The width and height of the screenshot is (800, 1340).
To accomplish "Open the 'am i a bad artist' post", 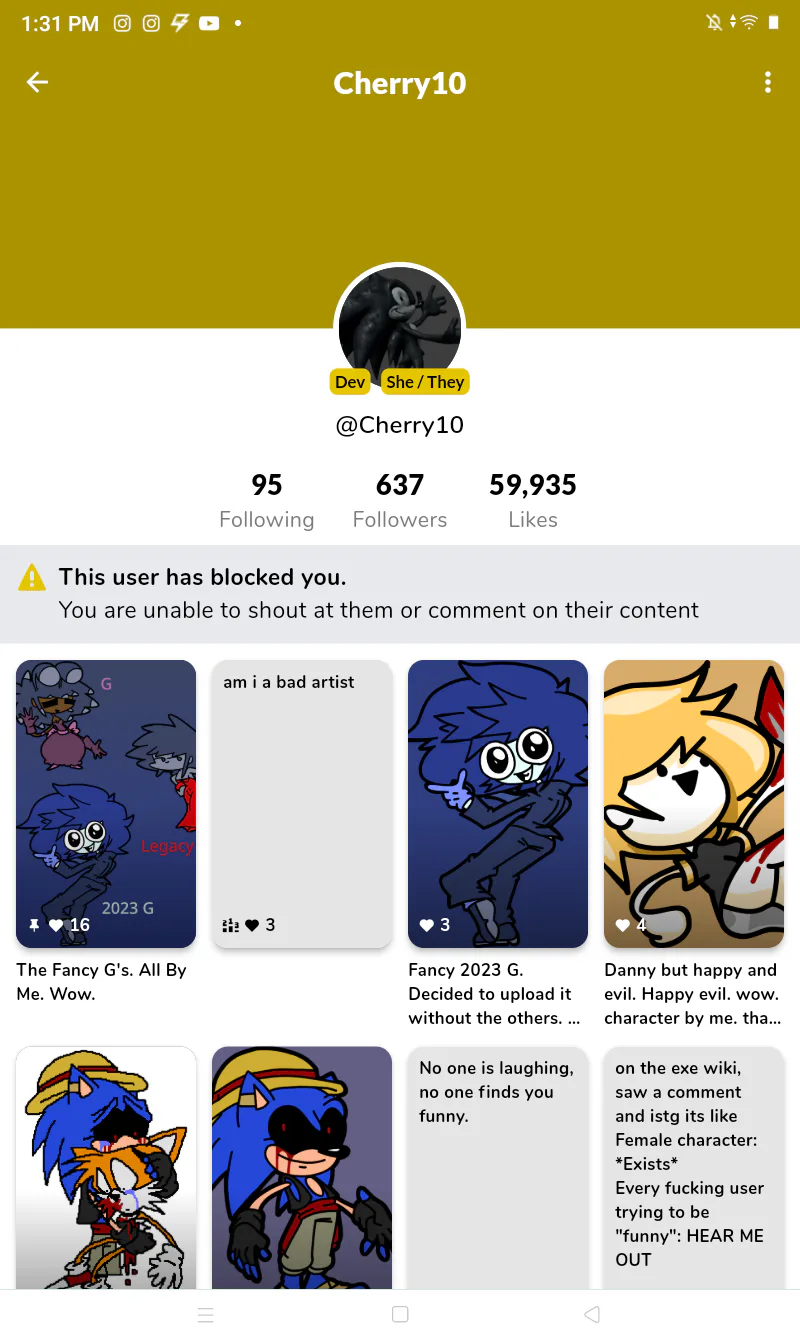I will (302, 804).
